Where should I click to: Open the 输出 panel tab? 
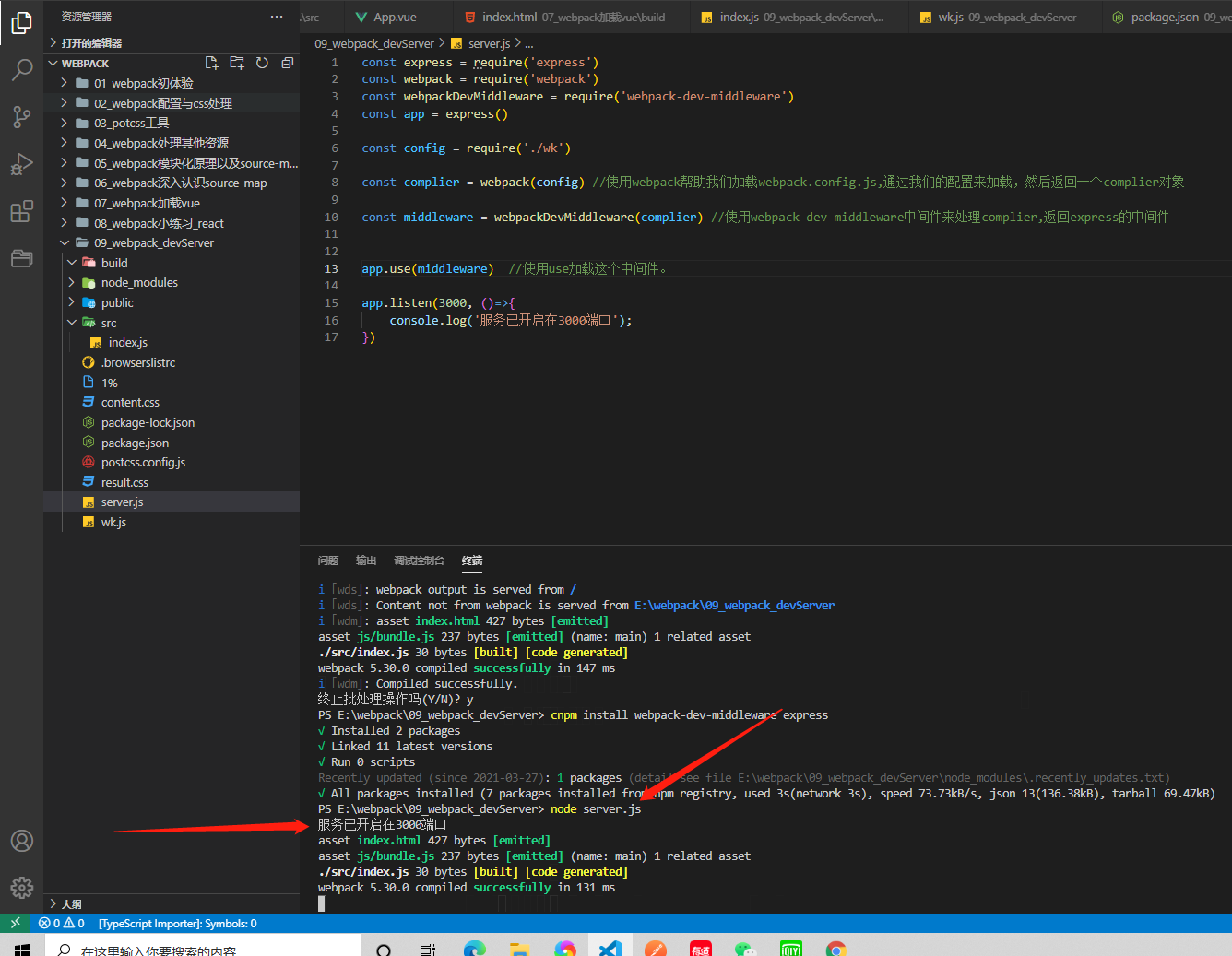point(365,561)
